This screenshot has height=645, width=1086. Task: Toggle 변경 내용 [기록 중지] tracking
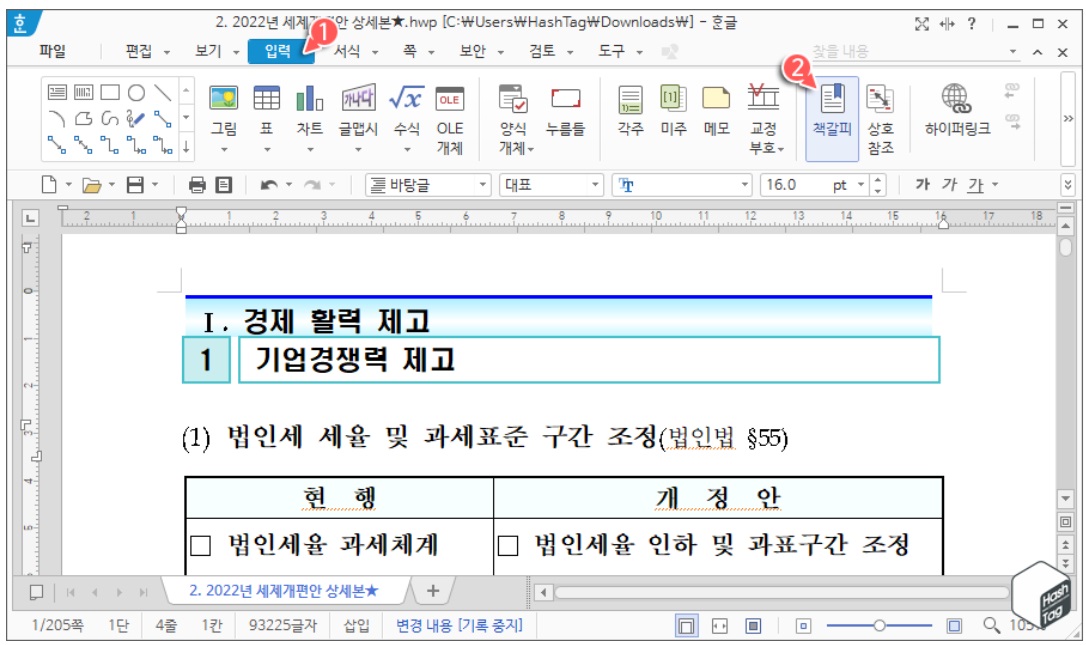(459, 626)
